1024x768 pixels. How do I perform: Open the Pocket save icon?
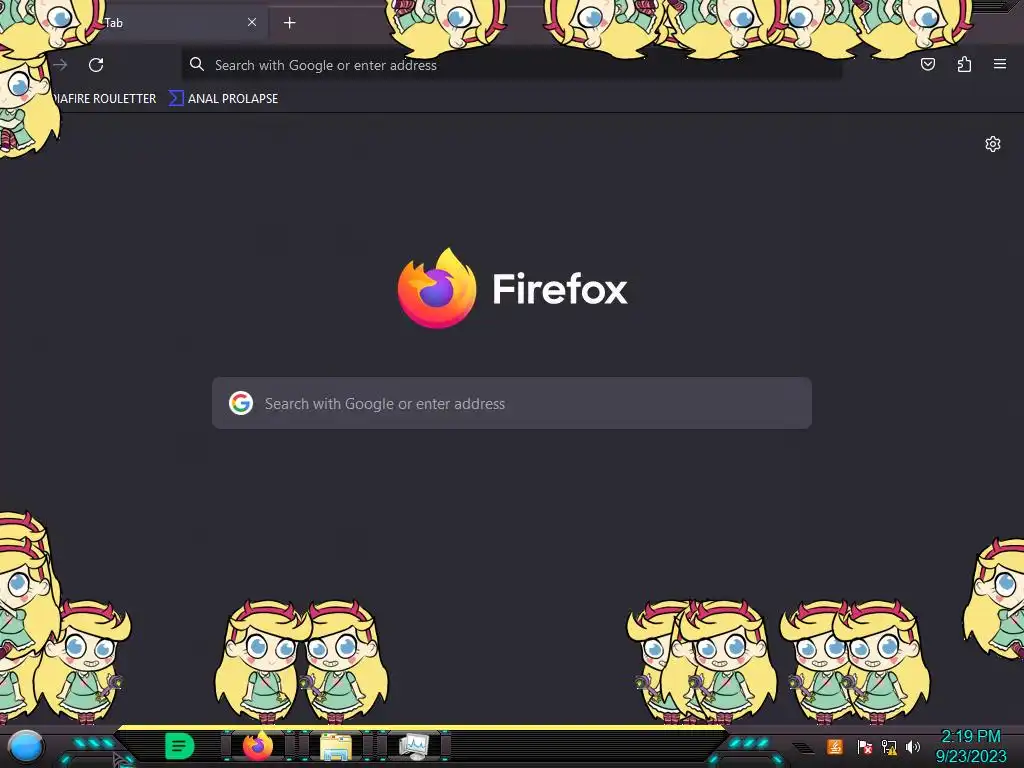pos(927,64)
